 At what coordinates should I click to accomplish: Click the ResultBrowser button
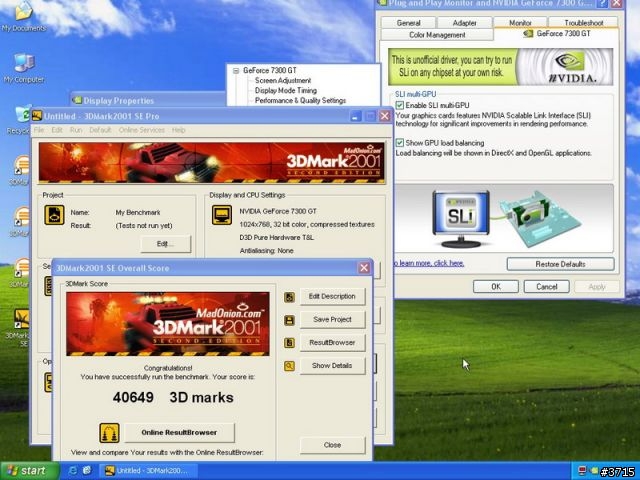point(332,342)
